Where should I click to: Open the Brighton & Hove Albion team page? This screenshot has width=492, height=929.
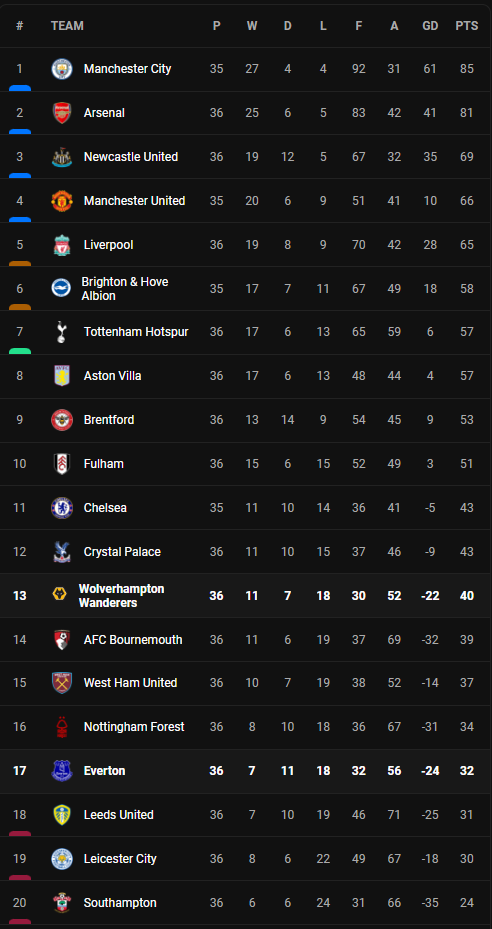coord(125,289)
